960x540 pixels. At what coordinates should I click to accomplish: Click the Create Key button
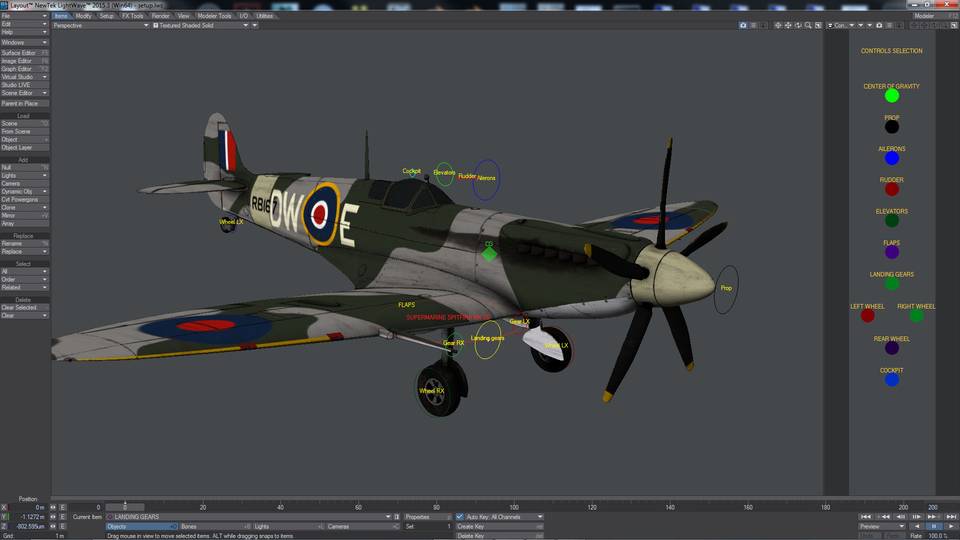point(500,527)
